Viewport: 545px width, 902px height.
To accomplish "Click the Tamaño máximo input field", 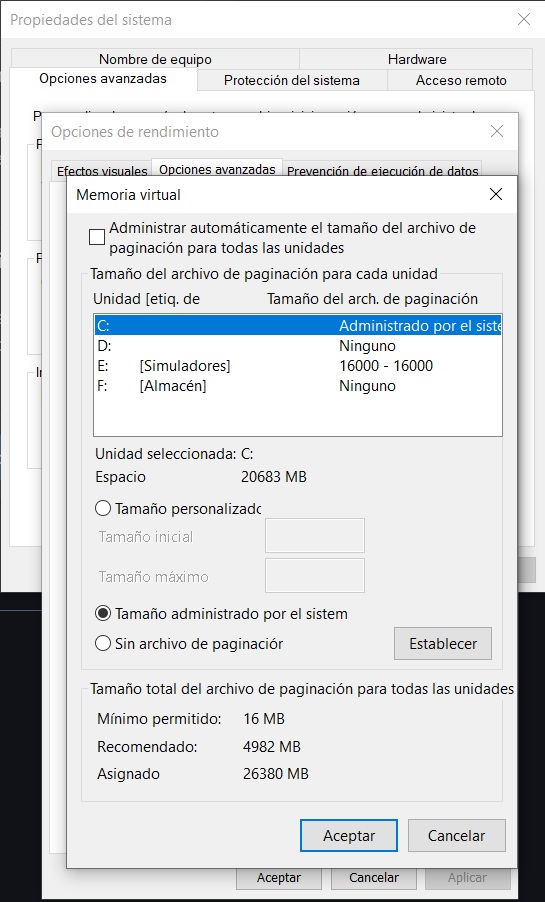I will pyautogui.click(x=315, y=575).
